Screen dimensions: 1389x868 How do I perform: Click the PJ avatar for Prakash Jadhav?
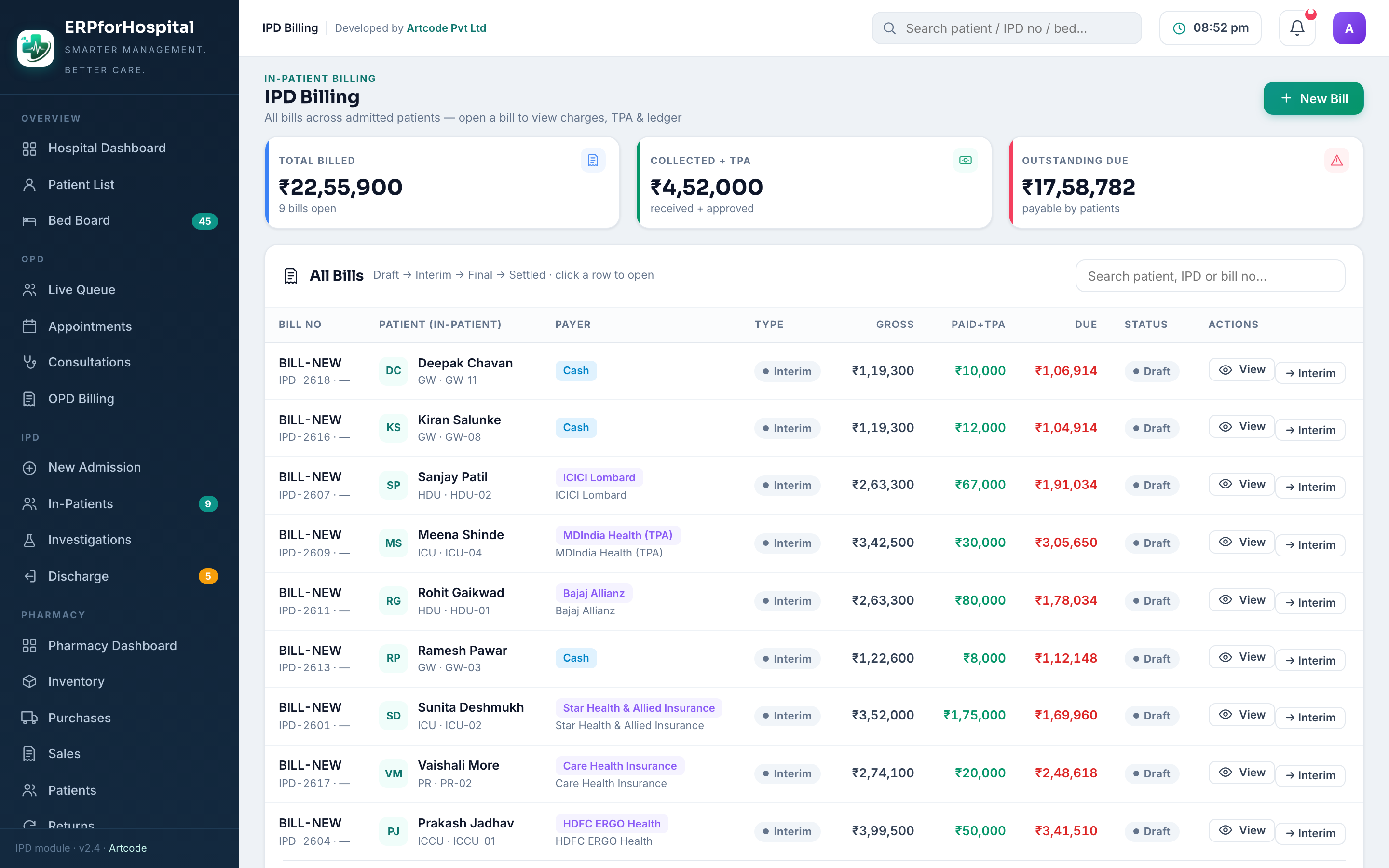point(393,831)
